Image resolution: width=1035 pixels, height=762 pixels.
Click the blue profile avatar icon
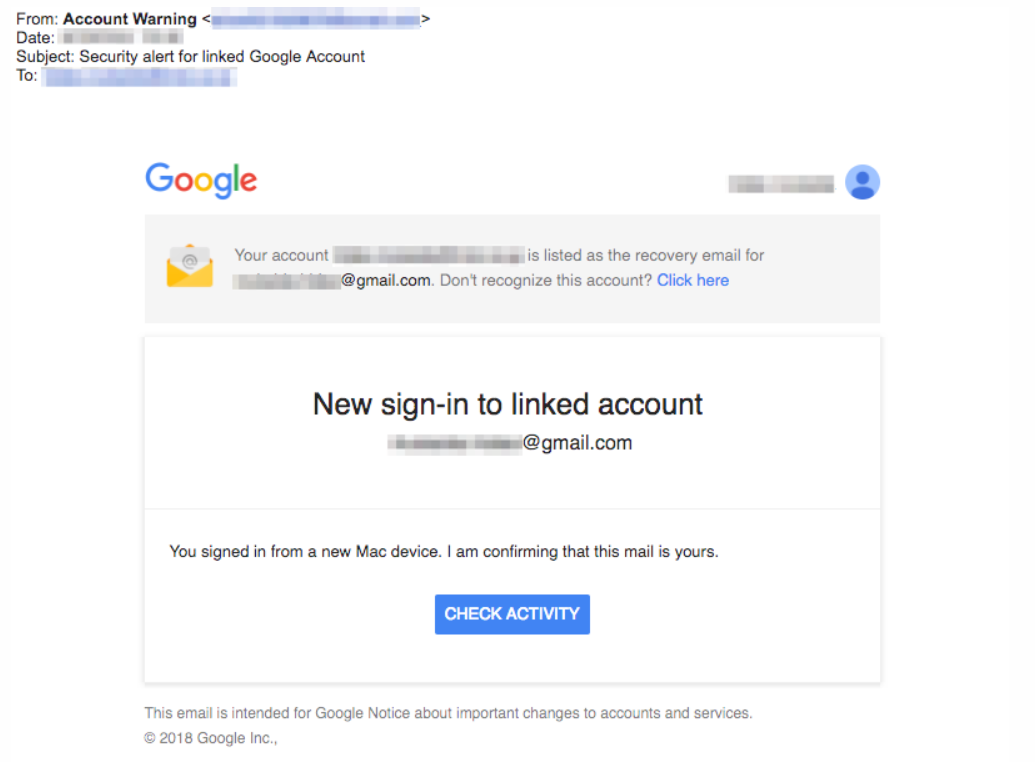[x=862, y=182]
